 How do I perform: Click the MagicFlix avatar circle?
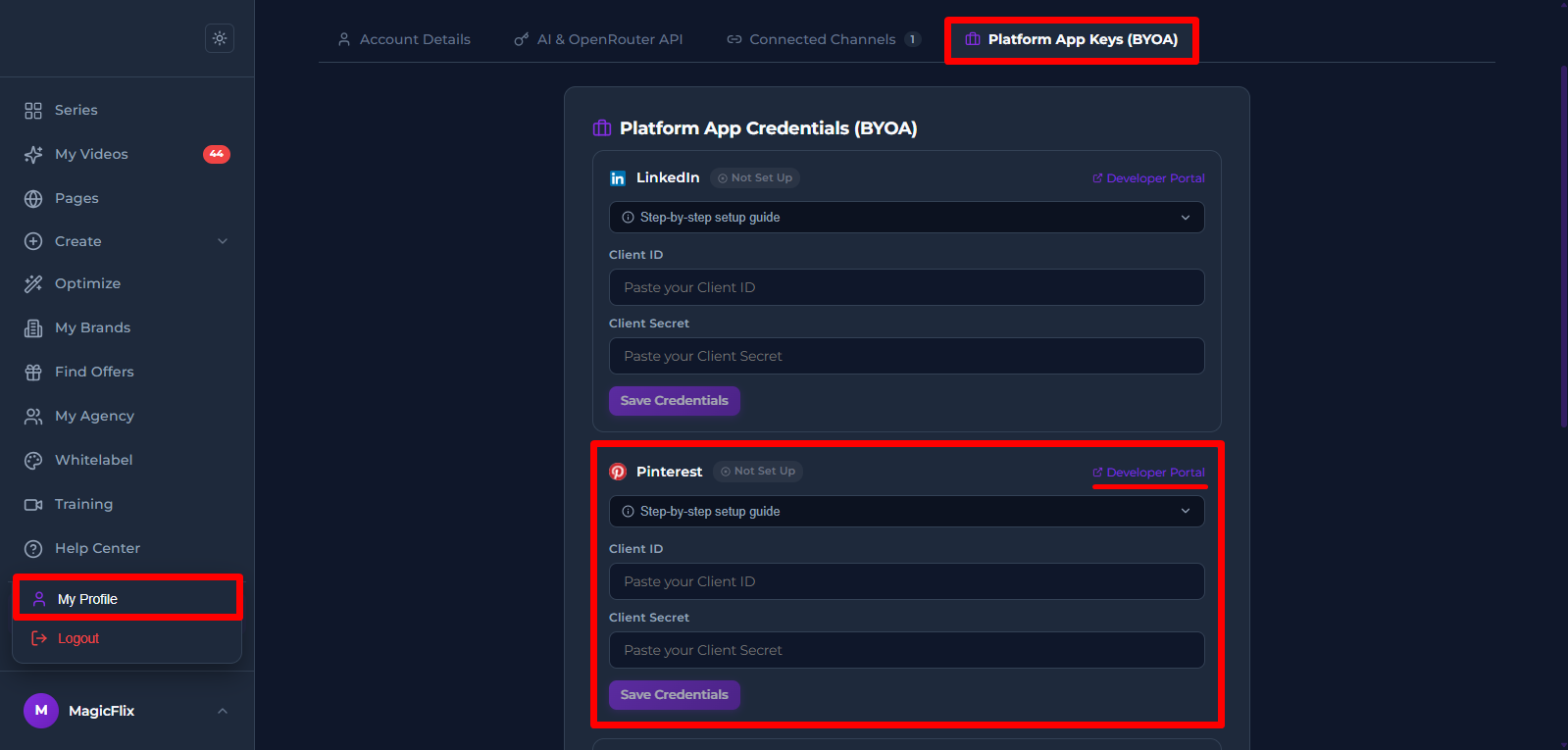coord(41,711)
